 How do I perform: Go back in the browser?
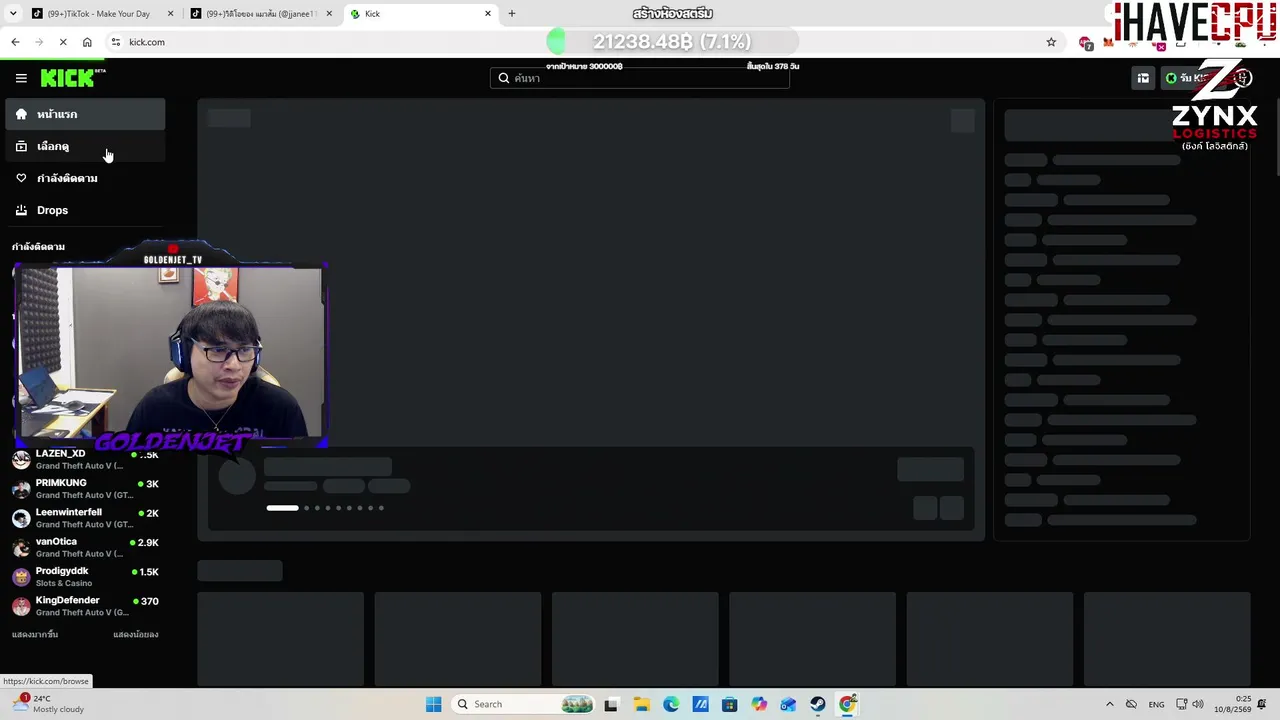[x=15, y=42]
